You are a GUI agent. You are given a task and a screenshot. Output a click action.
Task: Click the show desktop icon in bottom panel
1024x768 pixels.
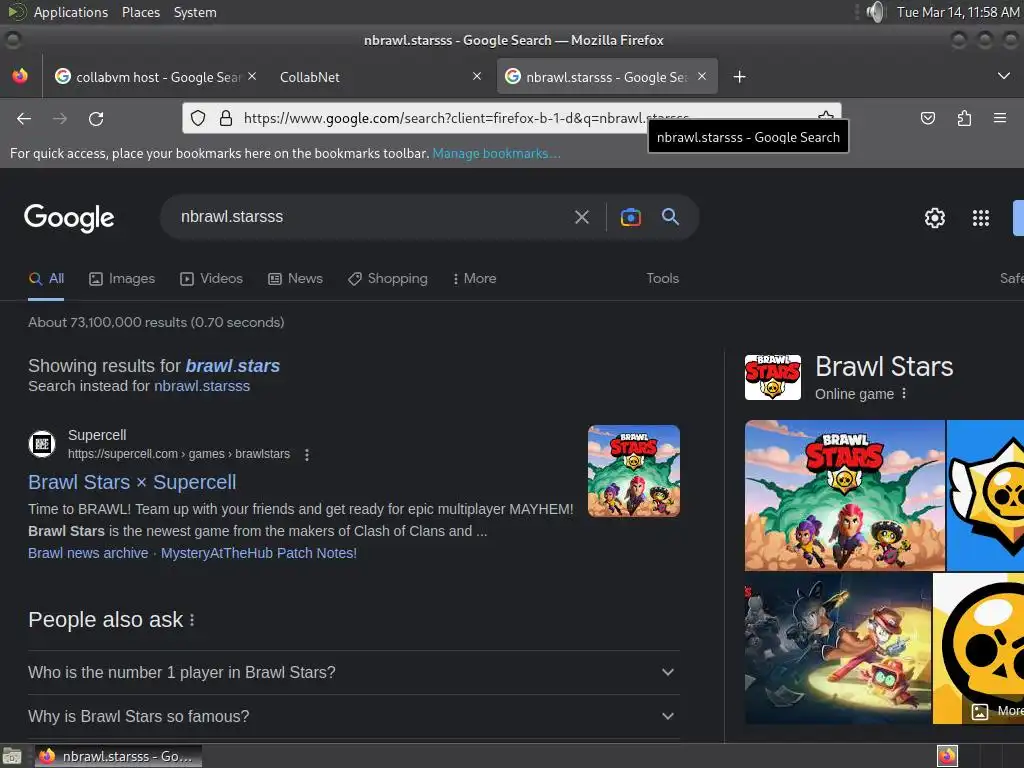12,756
